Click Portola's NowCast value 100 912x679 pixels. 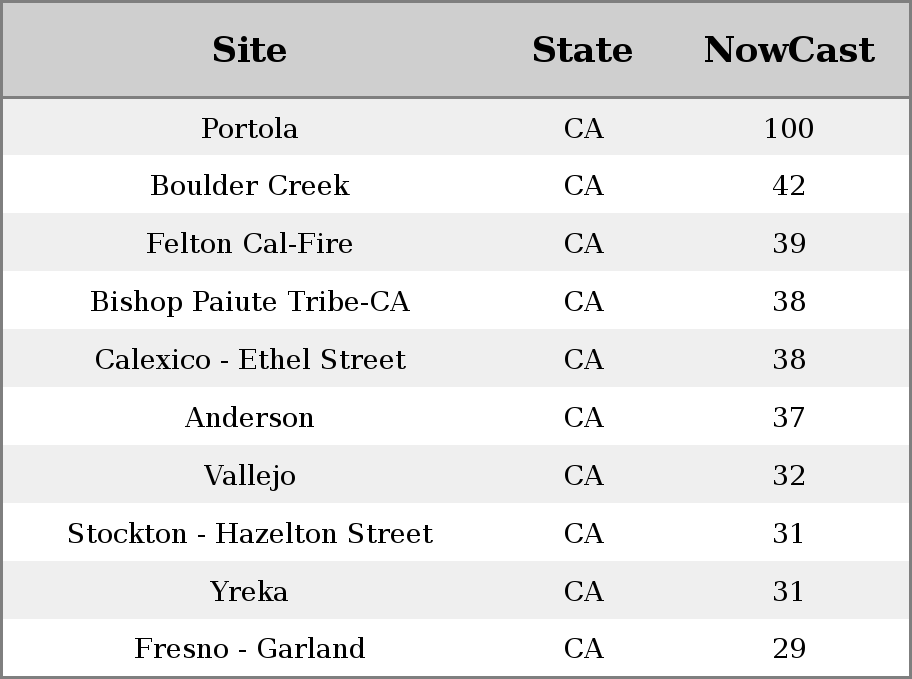[789, 128]
